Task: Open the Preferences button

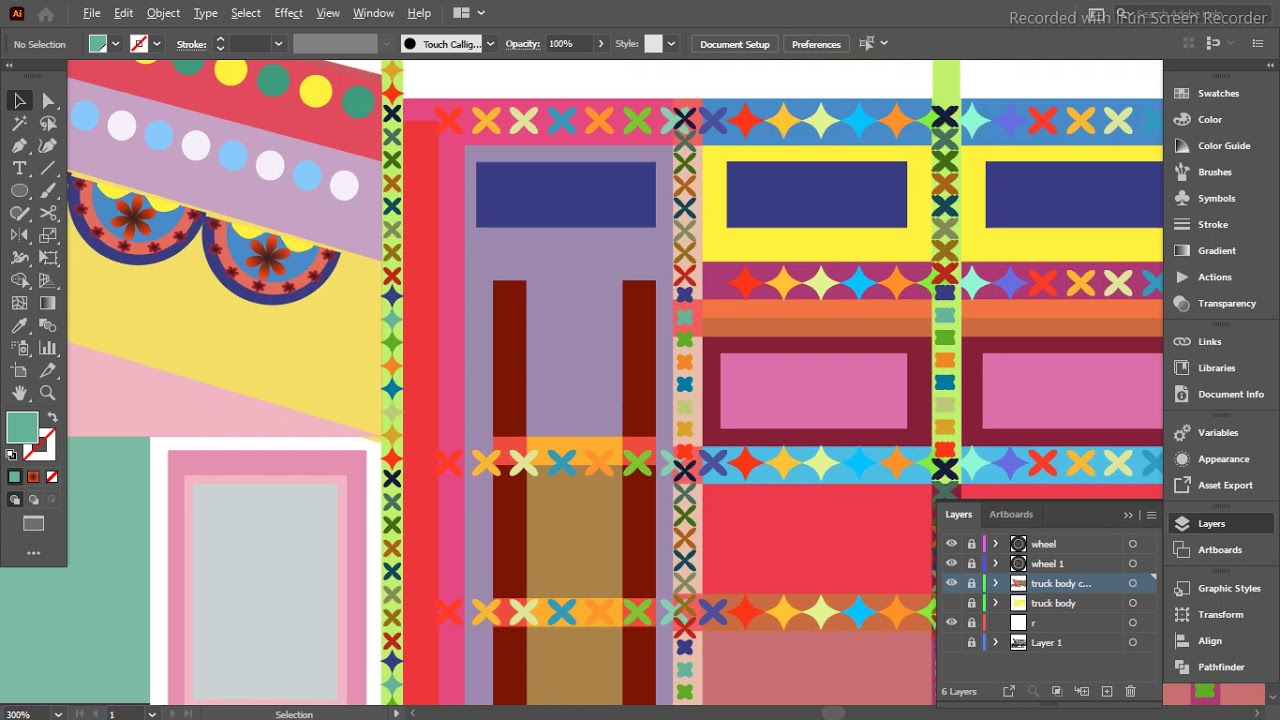Action: (816, 44)
